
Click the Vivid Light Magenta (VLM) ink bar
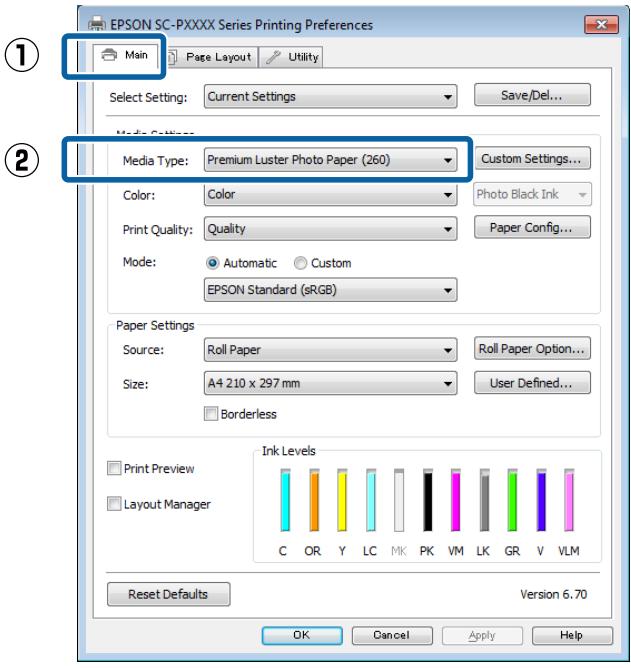point(569,500)
